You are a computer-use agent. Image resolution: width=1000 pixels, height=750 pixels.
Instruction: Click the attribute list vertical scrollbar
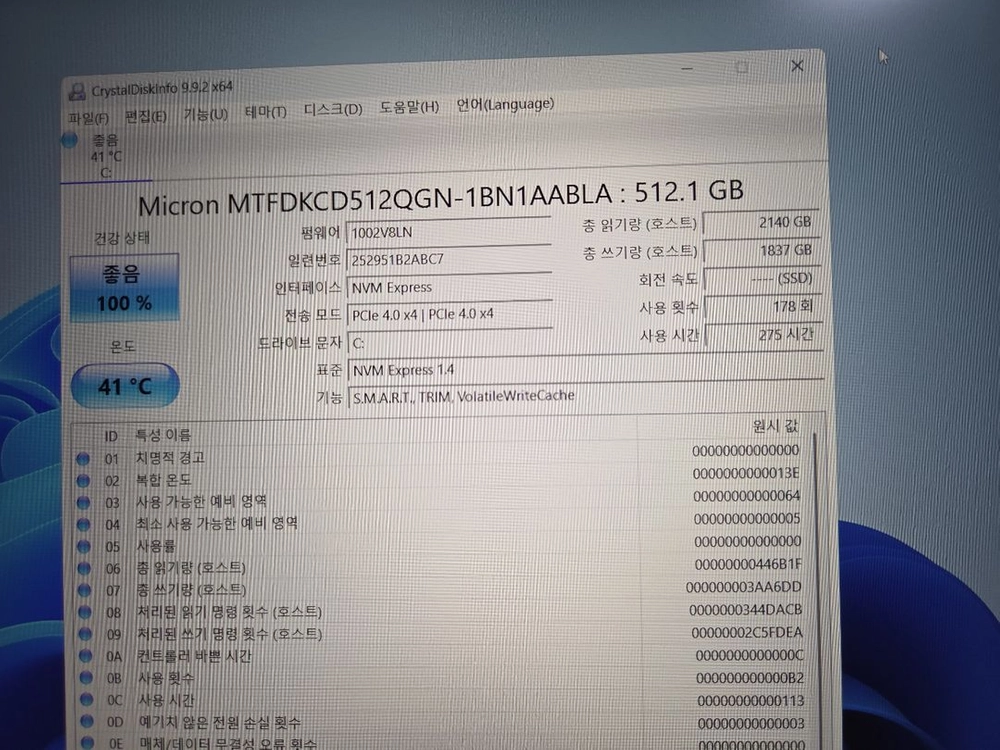[x=815, y=587]
